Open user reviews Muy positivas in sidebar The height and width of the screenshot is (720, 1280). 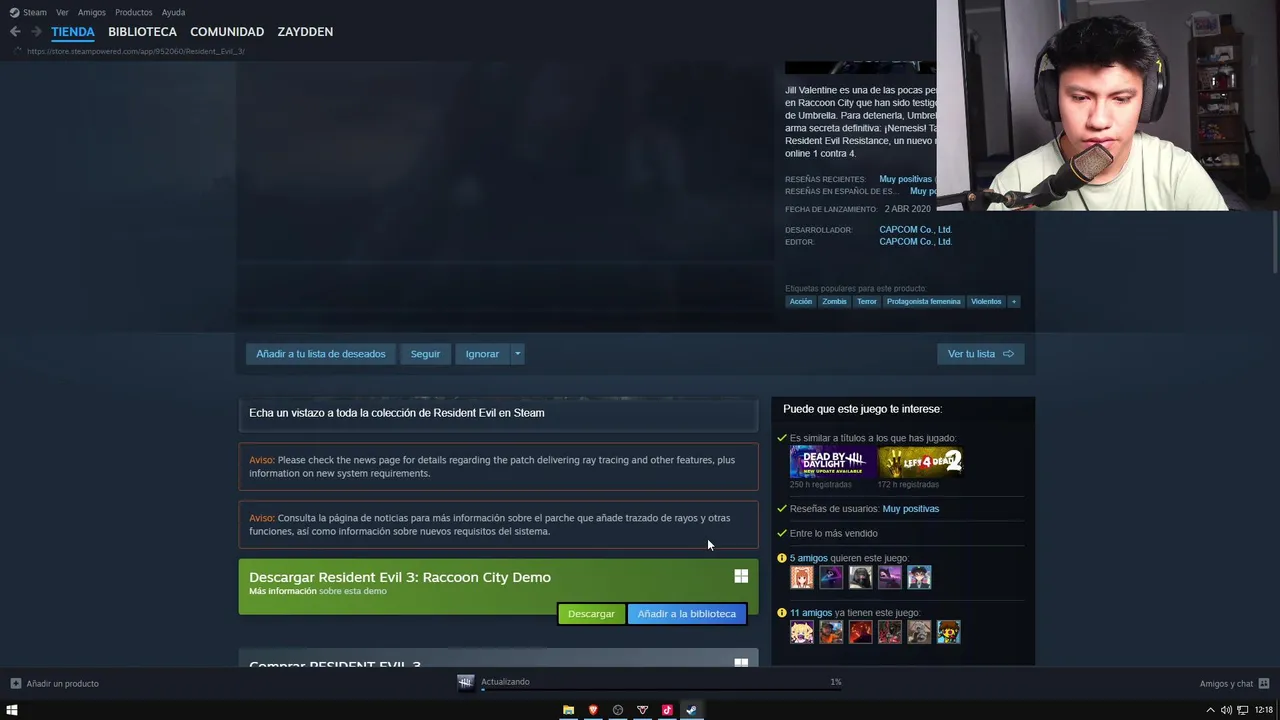pos(911,509)
